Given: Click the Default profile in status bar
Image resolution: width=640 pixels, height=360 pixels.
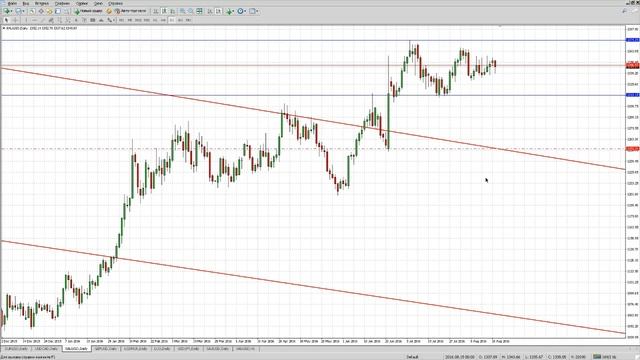Looking at the screenshot, I should [412, 357].
